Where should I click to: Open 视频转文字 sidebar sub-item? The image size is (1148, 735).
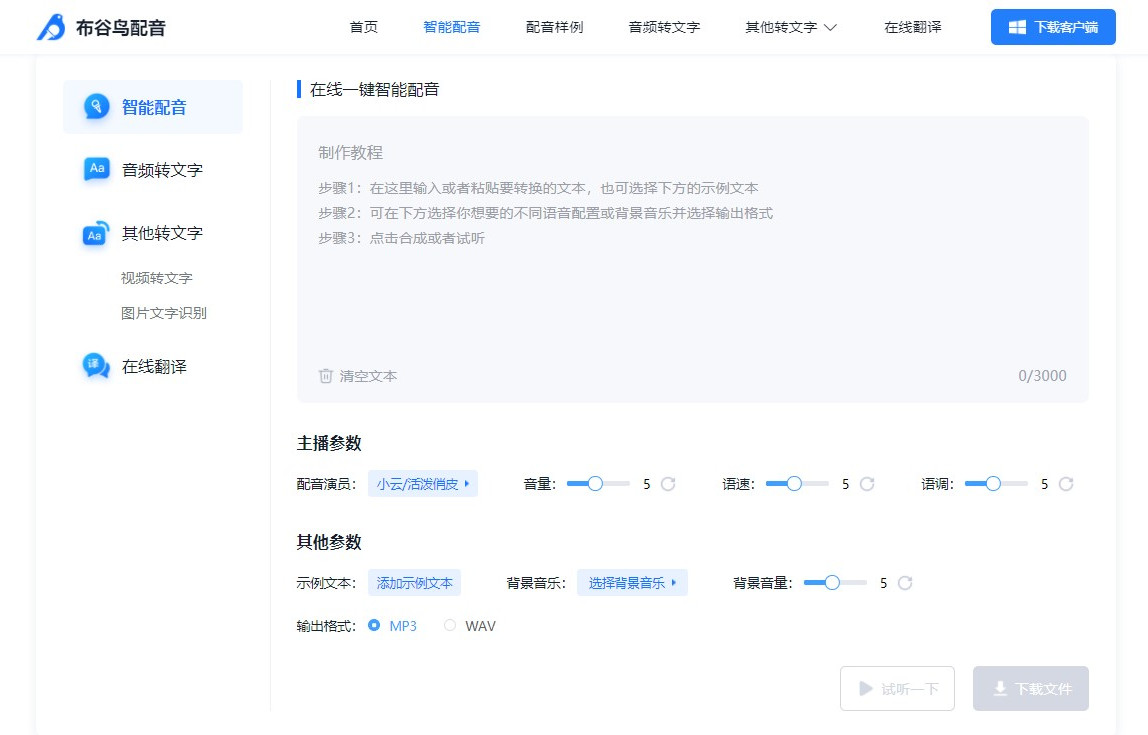[157, 278]
